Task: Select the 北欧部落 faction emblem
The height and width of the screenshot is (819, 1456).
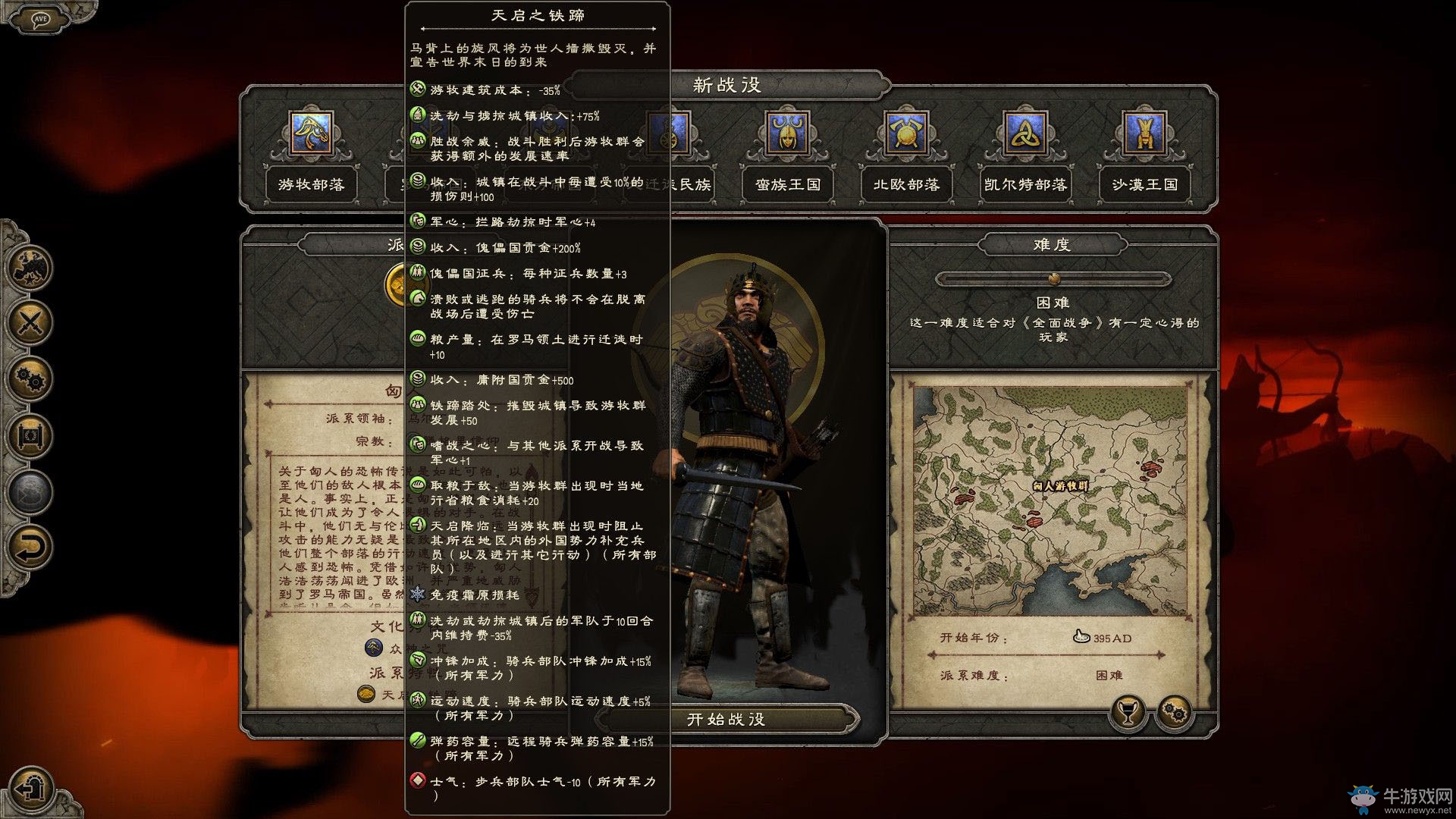Action: click(906, 133)
